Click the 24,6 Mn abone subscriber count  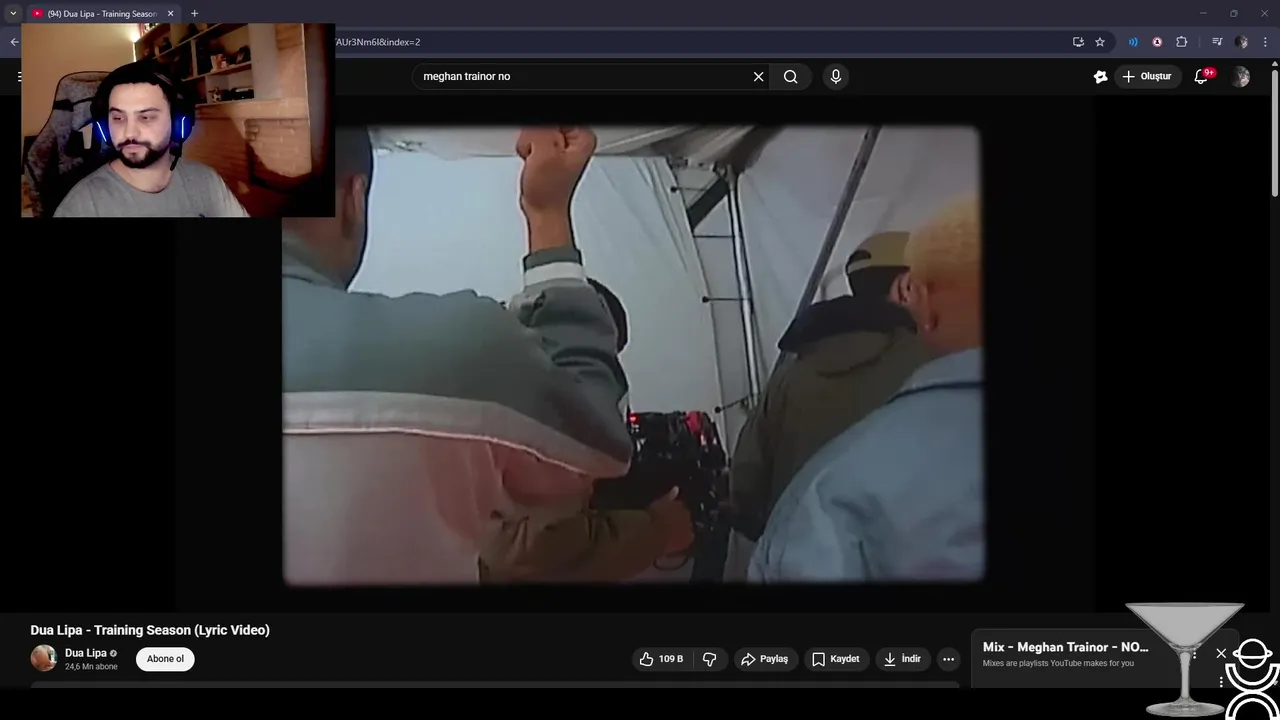coord(91,667)
